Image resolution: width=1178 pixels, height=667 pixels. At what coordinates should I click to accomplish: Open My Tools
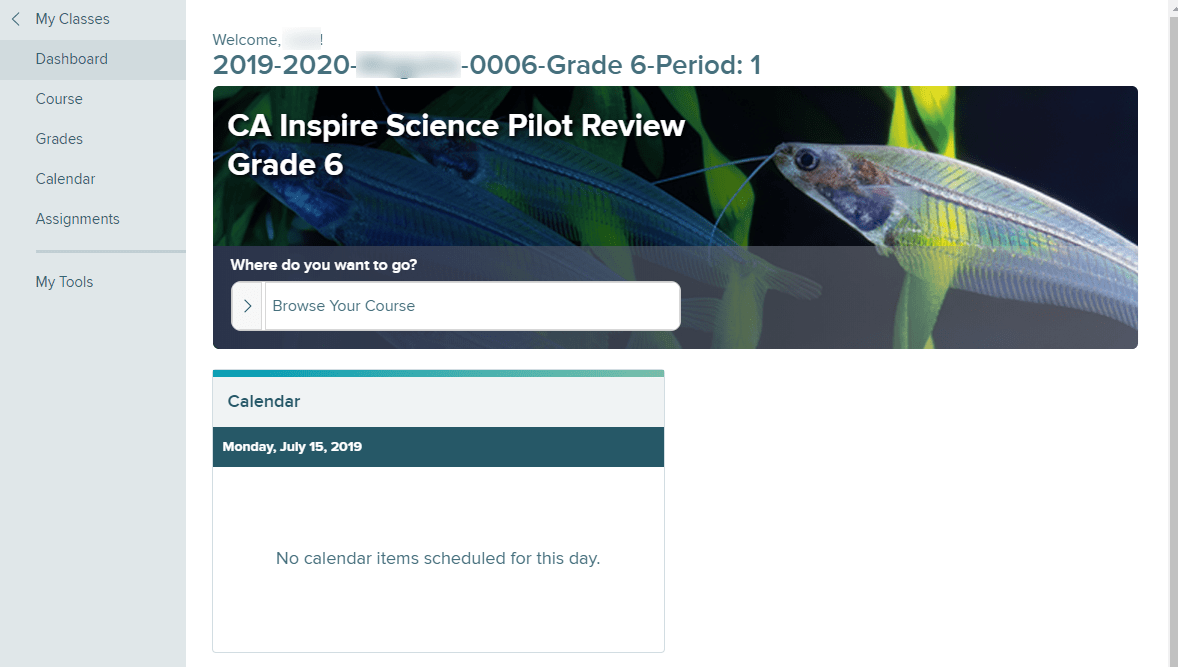pos(64,281)
